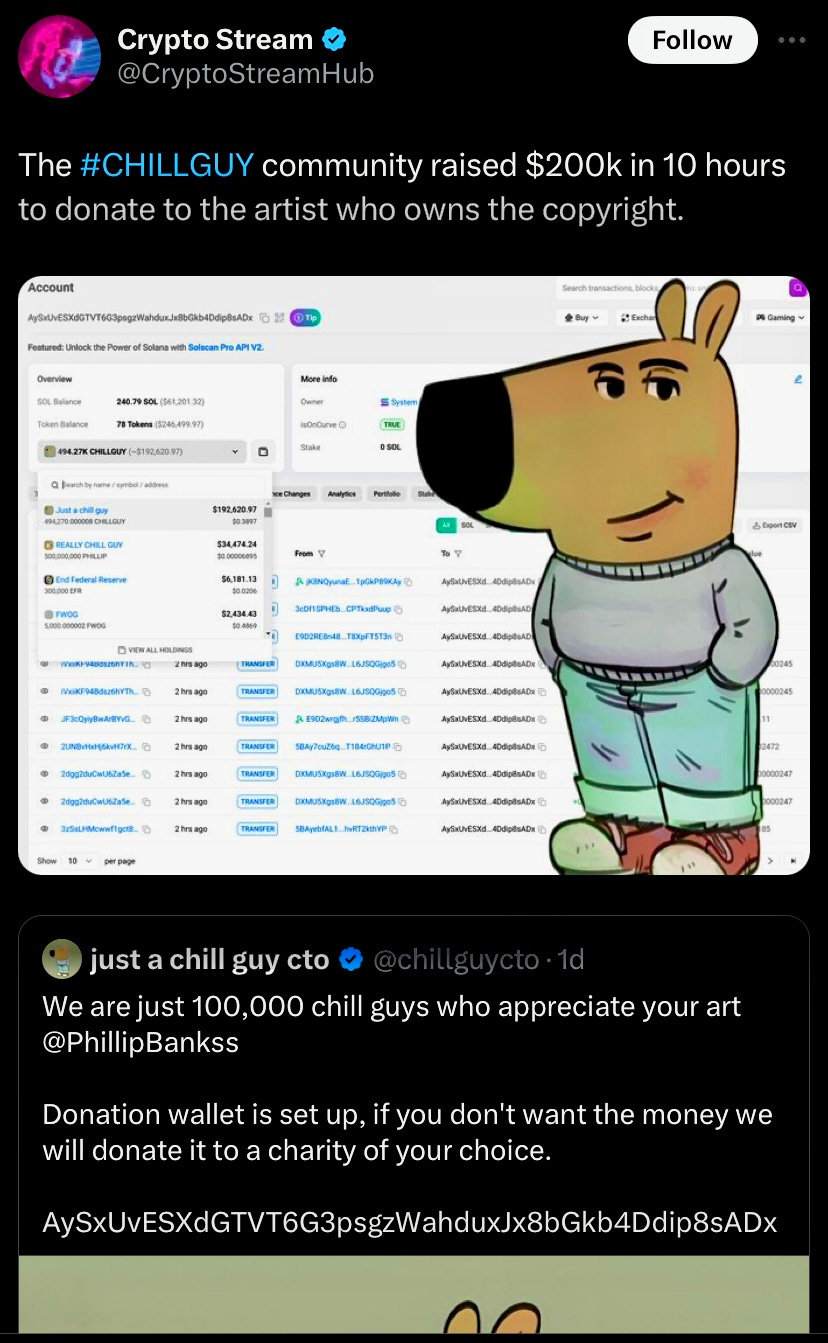Screen dimensions: 828x1343
Task: Click the token search by name field
Action: [155, 484]
